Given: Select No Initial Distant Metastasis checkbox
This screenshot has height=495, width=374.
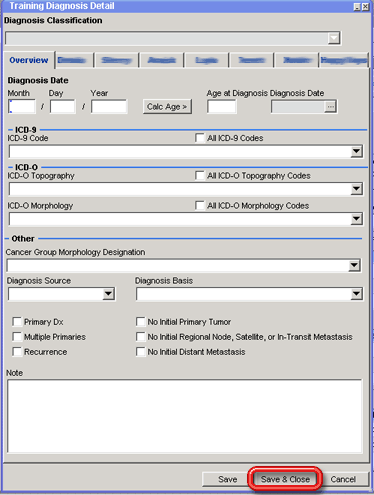Looking at the screenshot, I should coord(141,352).
